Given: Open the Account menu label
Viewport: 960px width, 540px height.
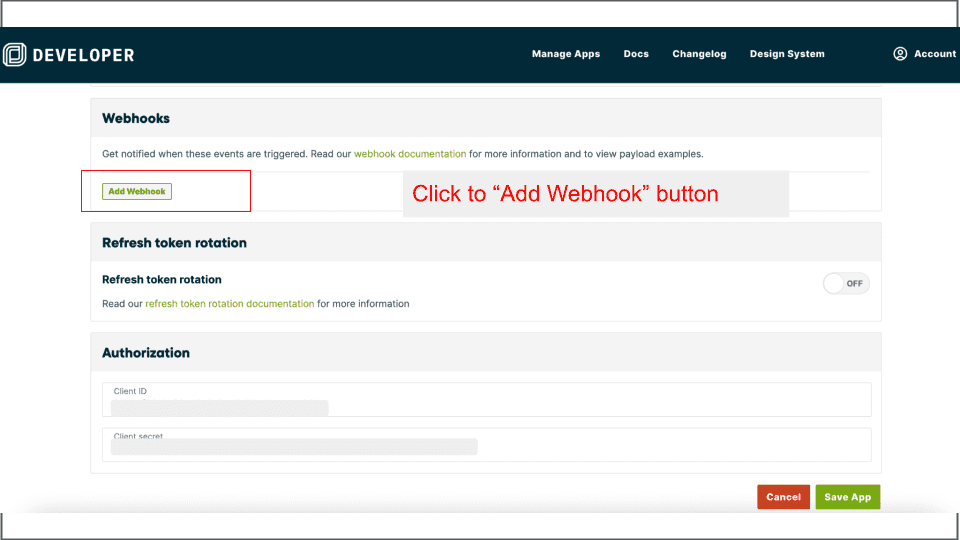Looking at the screenshot, I should [935, 54].
